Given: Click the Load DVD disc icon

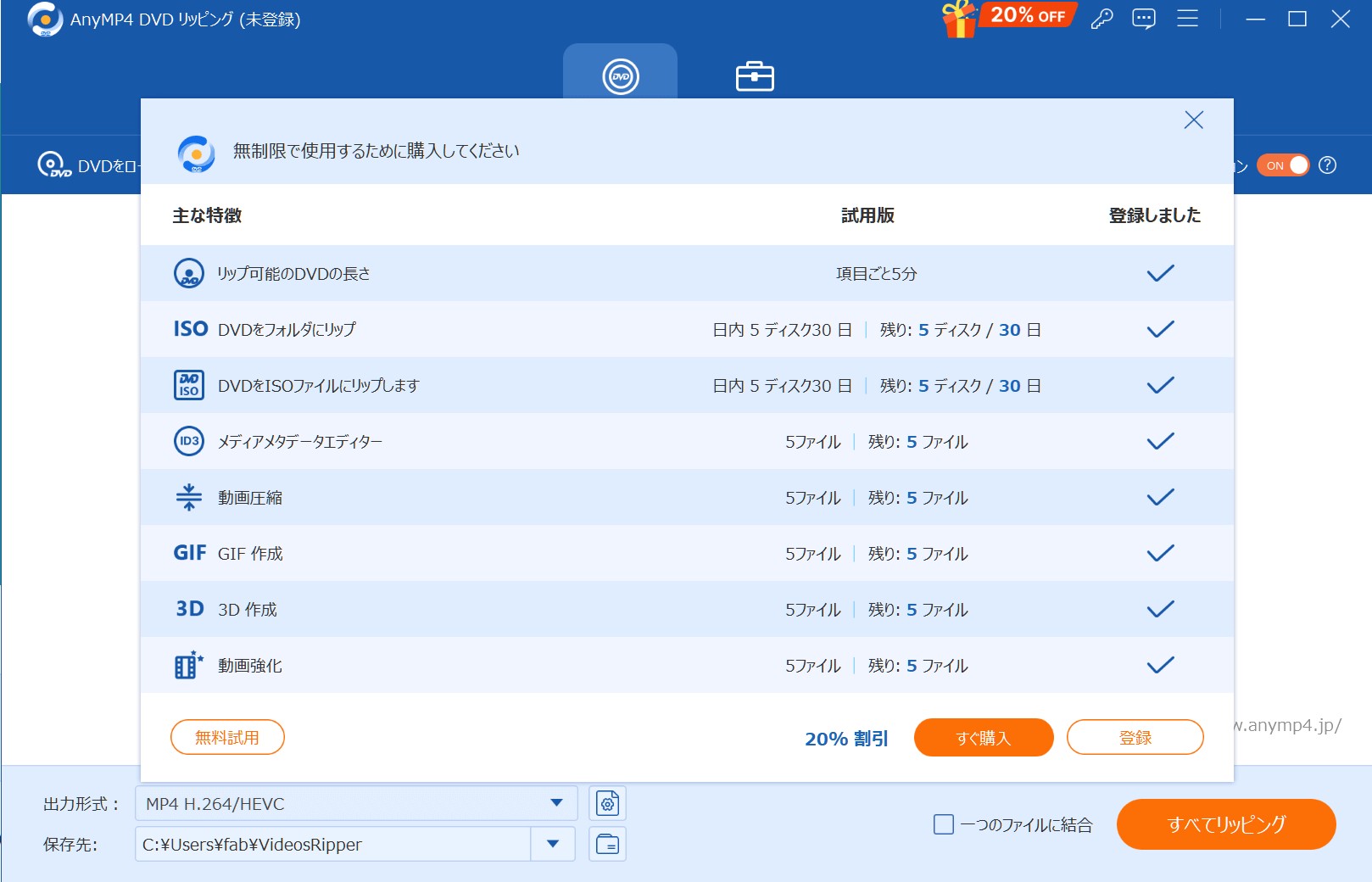Looking at the screenshot, I should [x=53, y=165].
